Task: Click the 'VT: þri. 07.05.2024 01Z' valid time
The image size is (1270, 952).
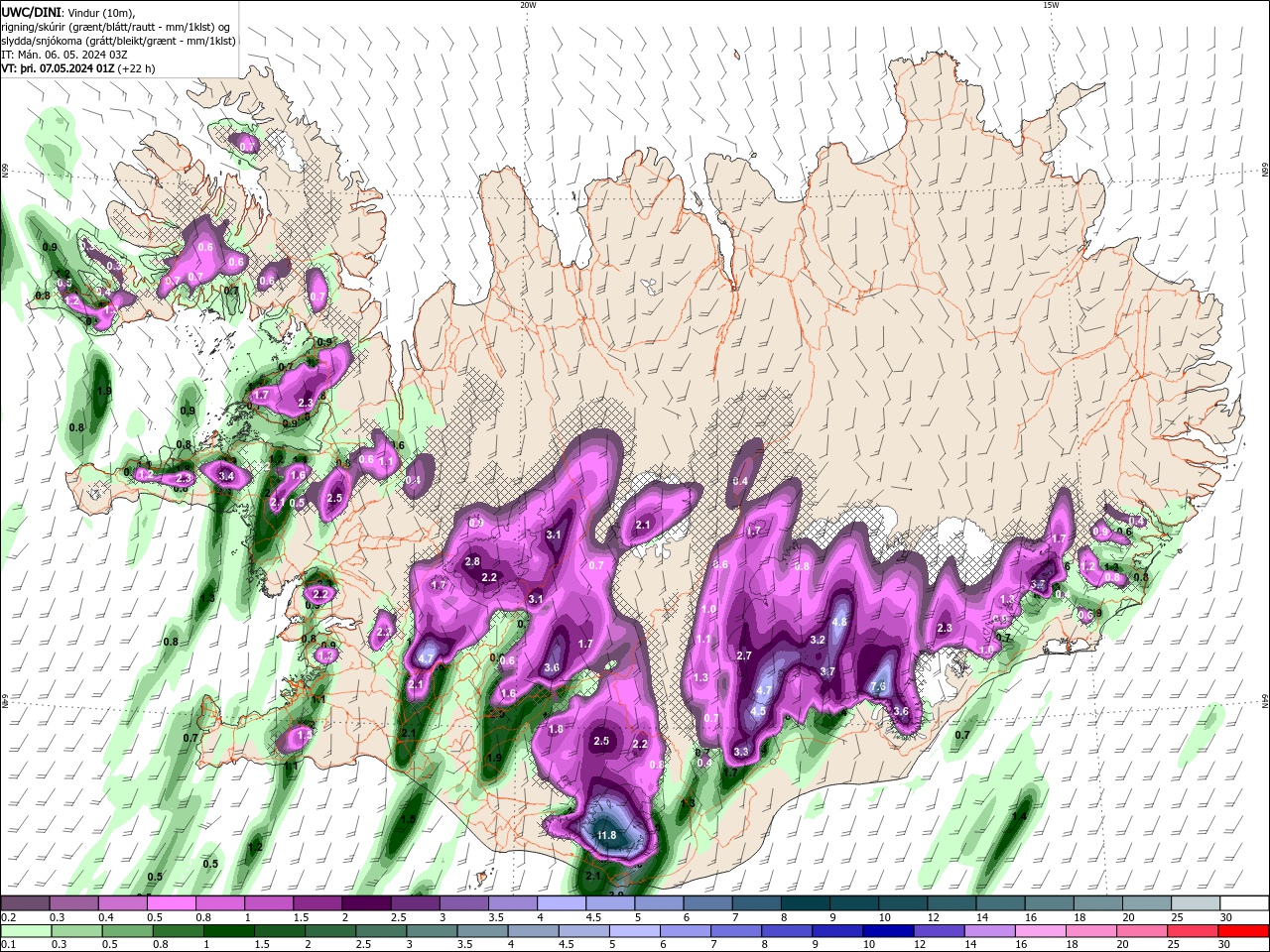Action: pyautogui.click(x=57, y=68)
